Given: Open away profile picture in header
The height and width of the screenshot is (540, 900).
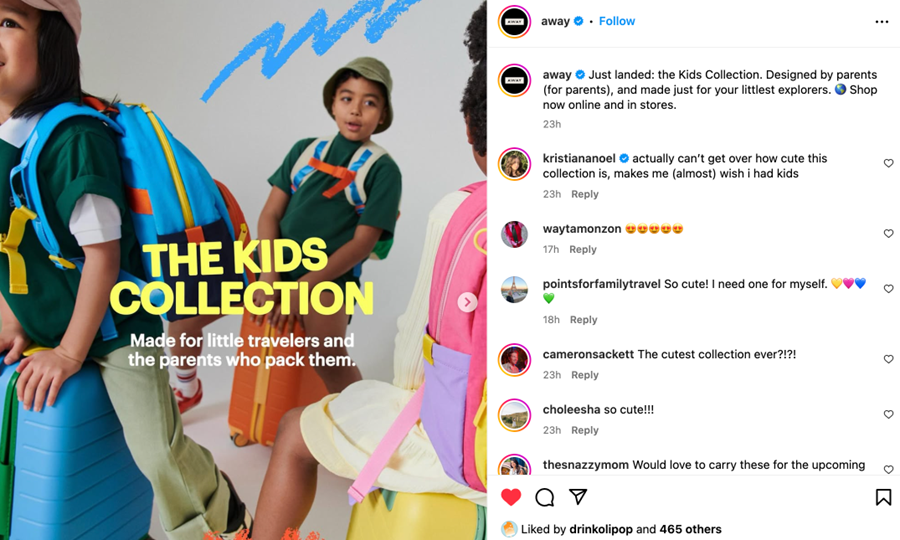Looking at the screenshot, I should (514, 22).
